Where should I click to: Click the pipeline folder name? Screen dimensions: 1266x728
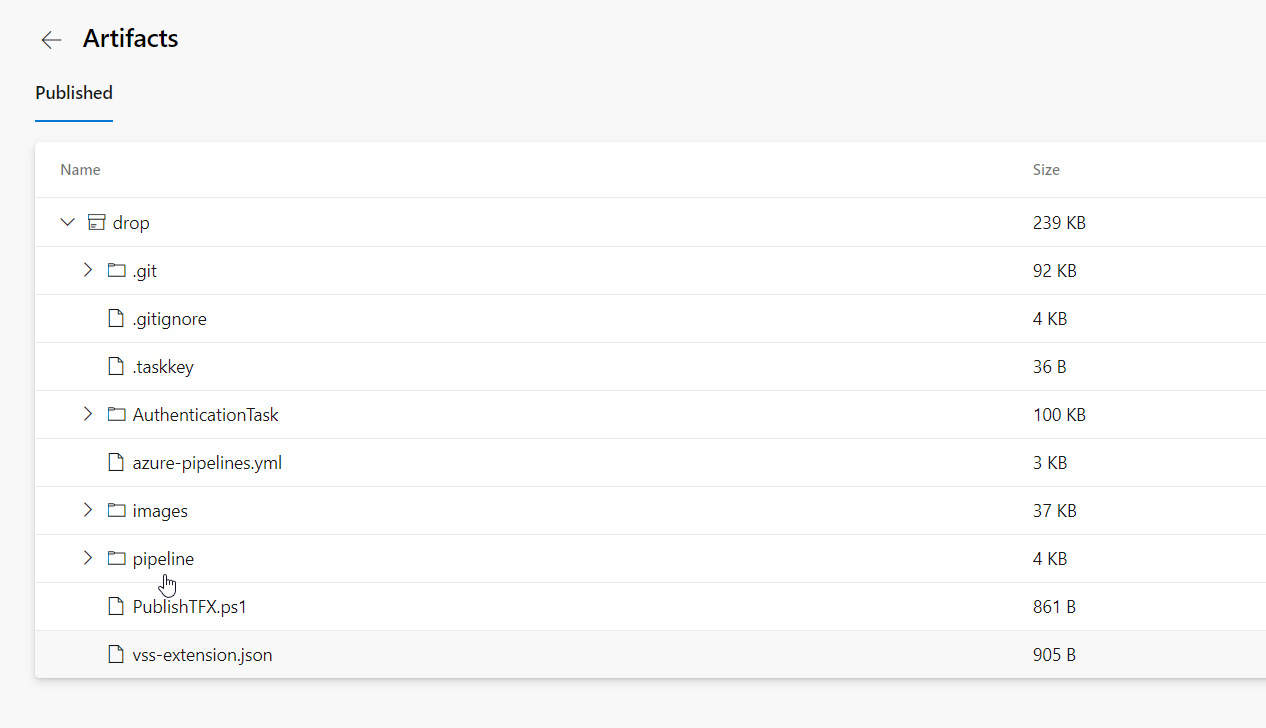[x=163, y=559]
